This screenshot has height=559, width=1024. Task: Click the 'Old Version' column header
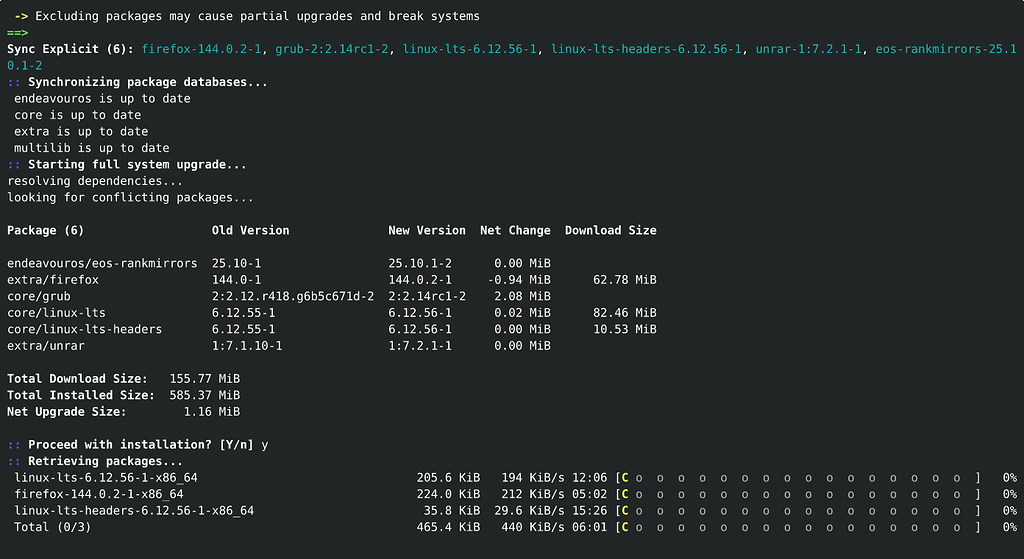coord(250,230)
